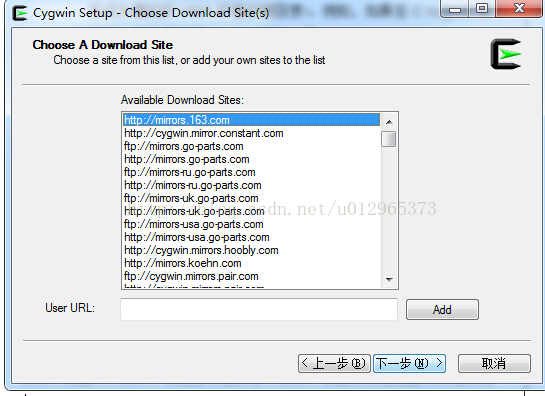
Task: Select ftp://mirrors.go-parts.com mirror
Action: click(251, 146)
